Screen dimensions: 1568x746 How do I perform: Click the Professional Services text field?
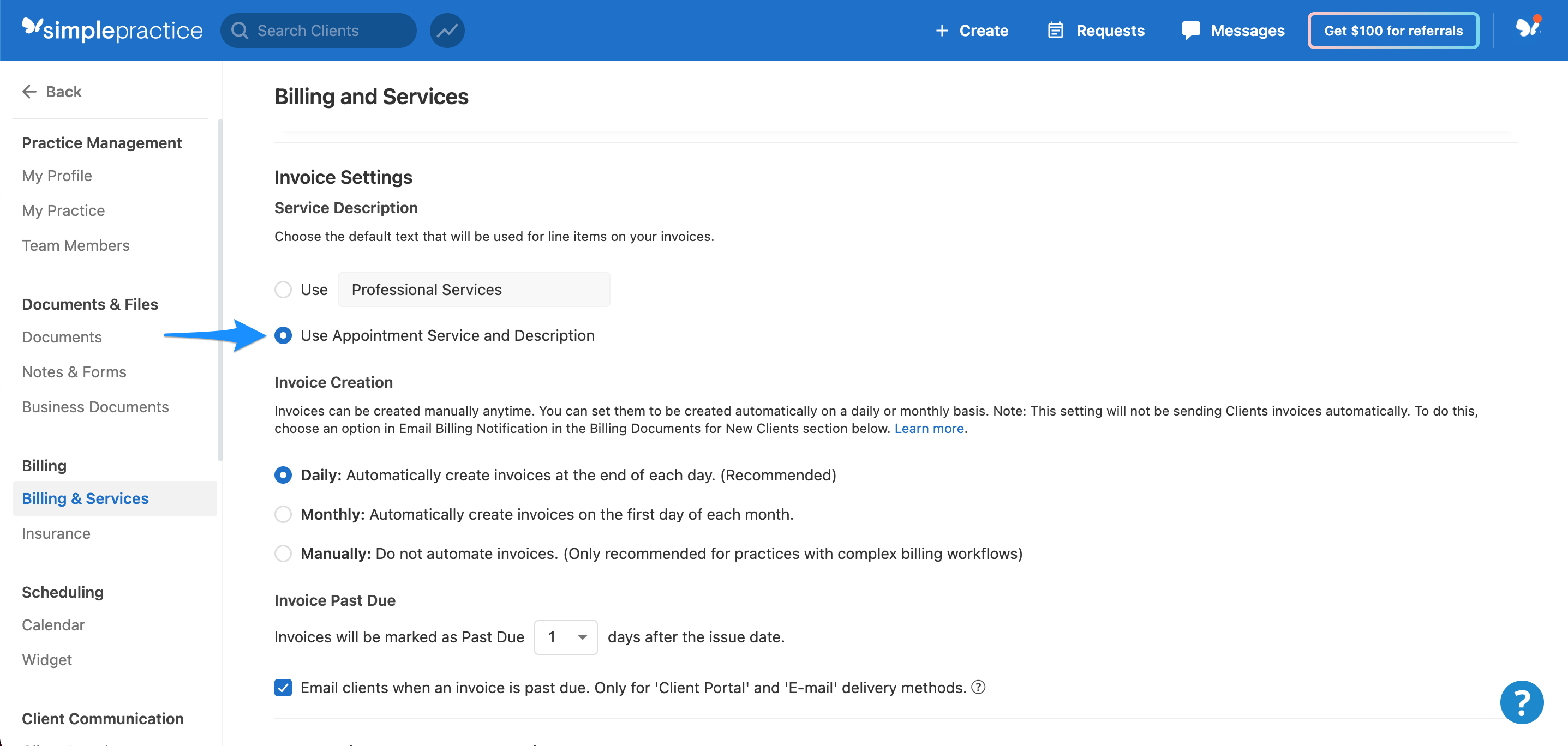coord(474,290)
